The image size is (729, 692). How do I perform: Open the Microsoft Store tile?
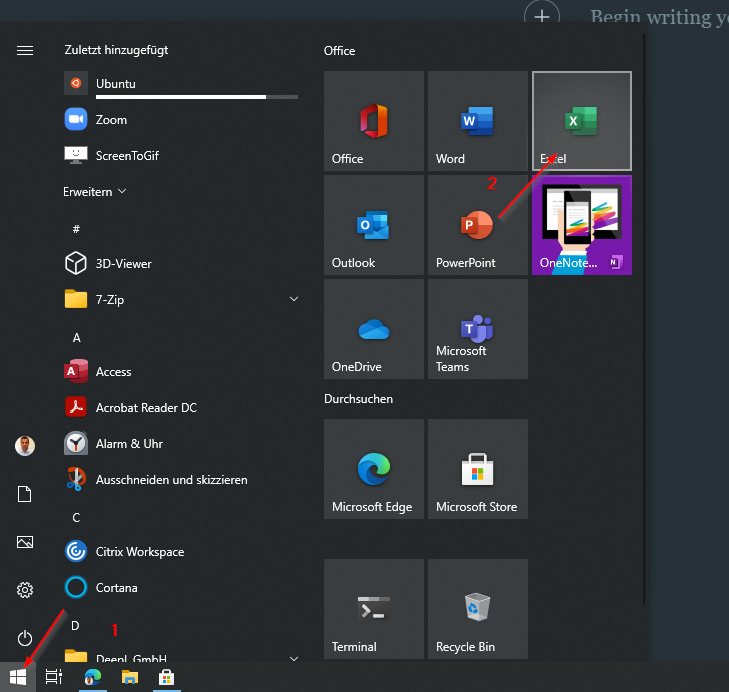pyautogui.click(x=477, y=470)
